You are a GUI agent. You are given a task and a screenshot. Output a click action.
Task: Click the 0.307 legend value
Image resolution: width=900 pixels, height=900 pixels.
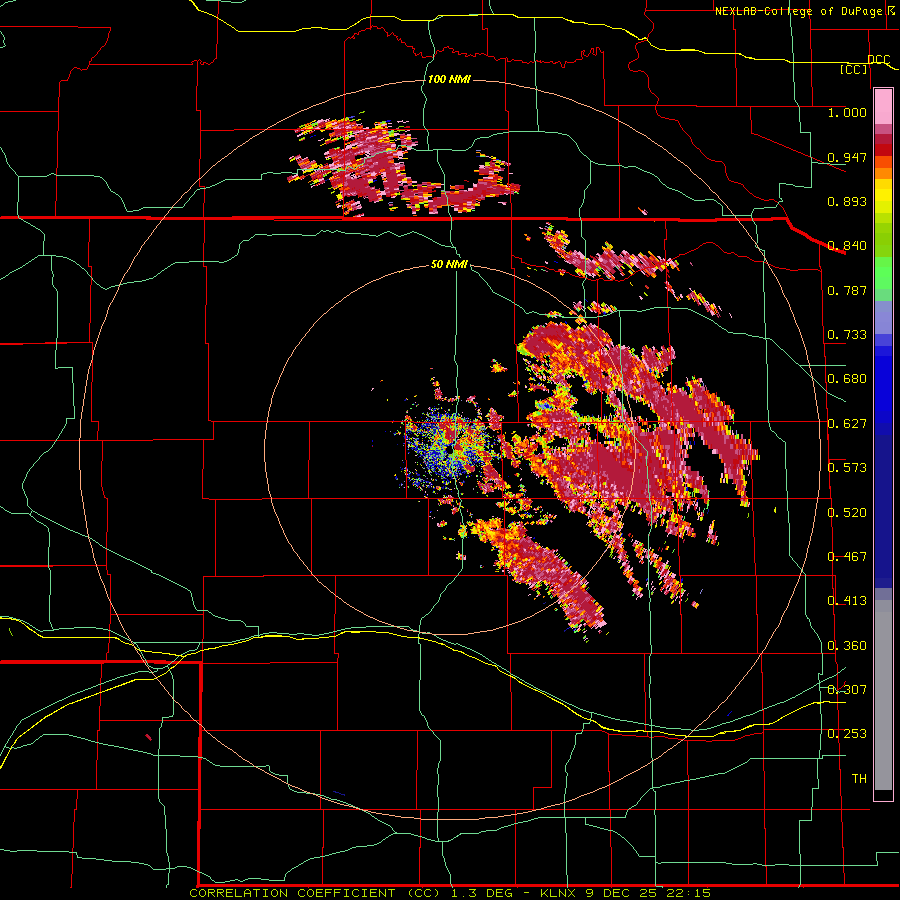coord(847,690)
